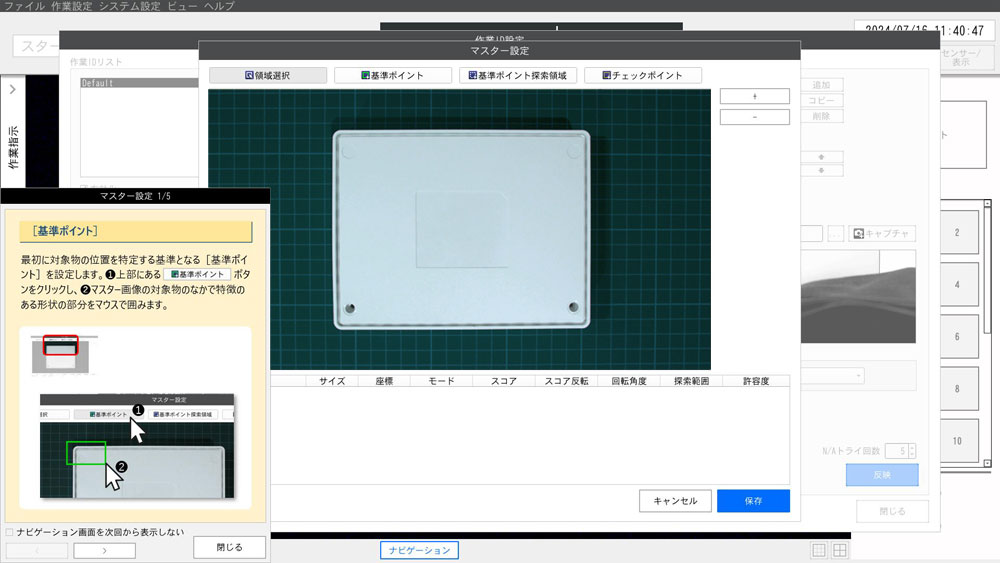This screenshot has height=563, width=1000.
Task: Switch to the fine grid layout icon
Action: tap(819, 550)
